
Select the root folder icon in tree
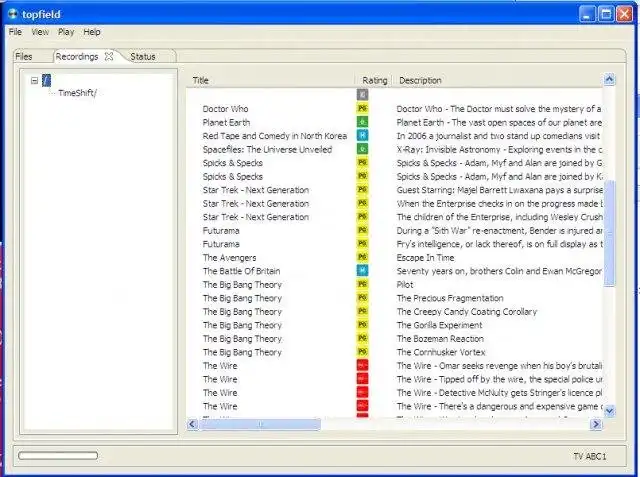[x=47, y=80]
